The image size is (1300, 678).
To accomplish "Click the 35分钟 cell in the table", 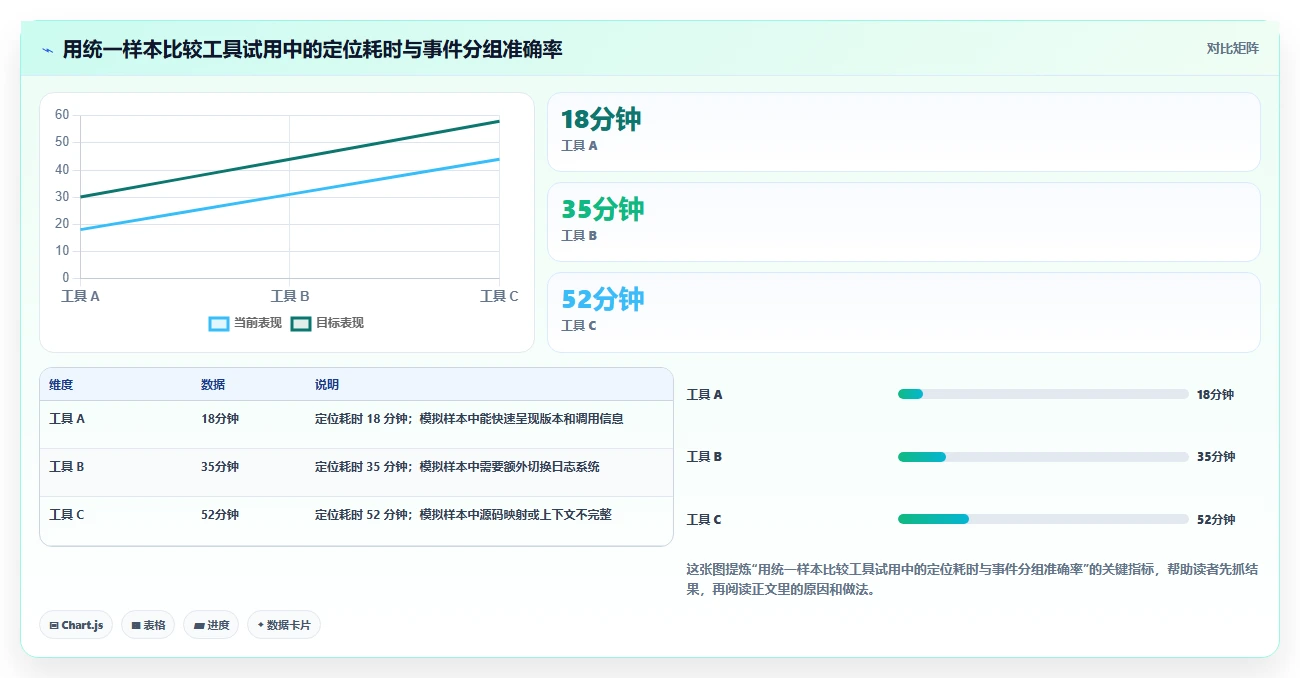I will (x=220, y=467).
